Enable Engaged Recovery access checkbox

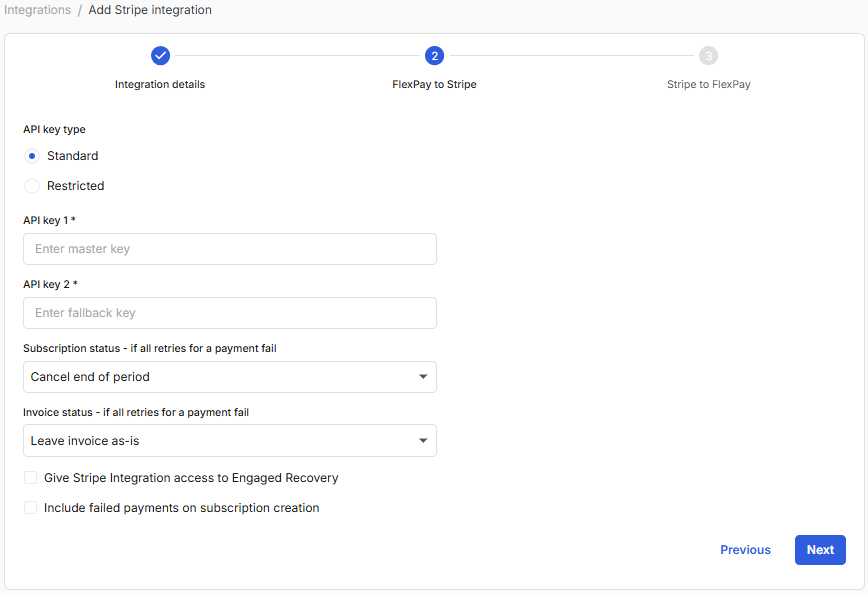[30, 478]
